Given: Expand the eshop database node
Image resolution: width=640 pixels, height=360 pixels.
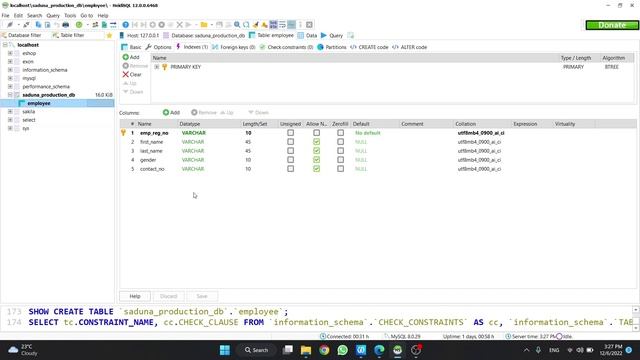Looking at the screenshot, I should pyautogui.click(x=10, y=53).
